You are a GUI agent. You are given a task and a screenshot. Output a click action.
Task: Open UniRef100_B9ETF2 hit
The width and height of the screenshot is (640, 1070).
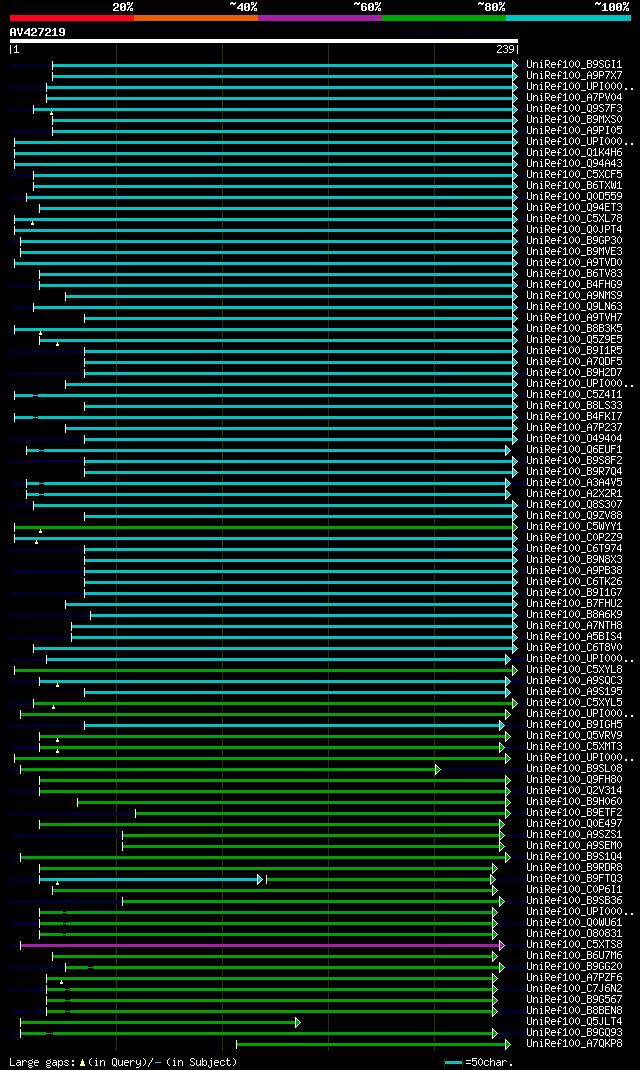tap(574, 813)
